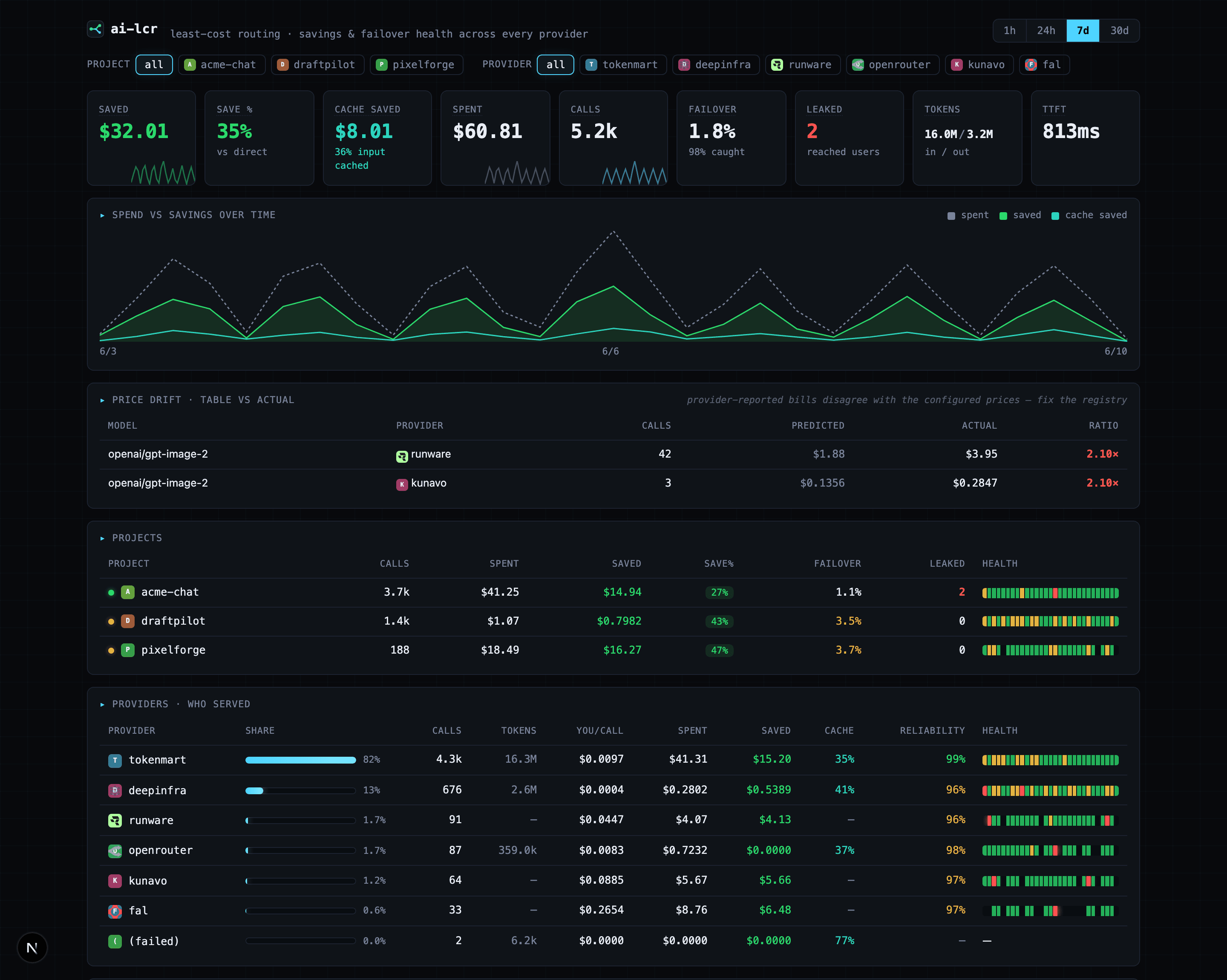Filter providers by the kunavo chip
1227x980 pixels.
click(979, 65)
